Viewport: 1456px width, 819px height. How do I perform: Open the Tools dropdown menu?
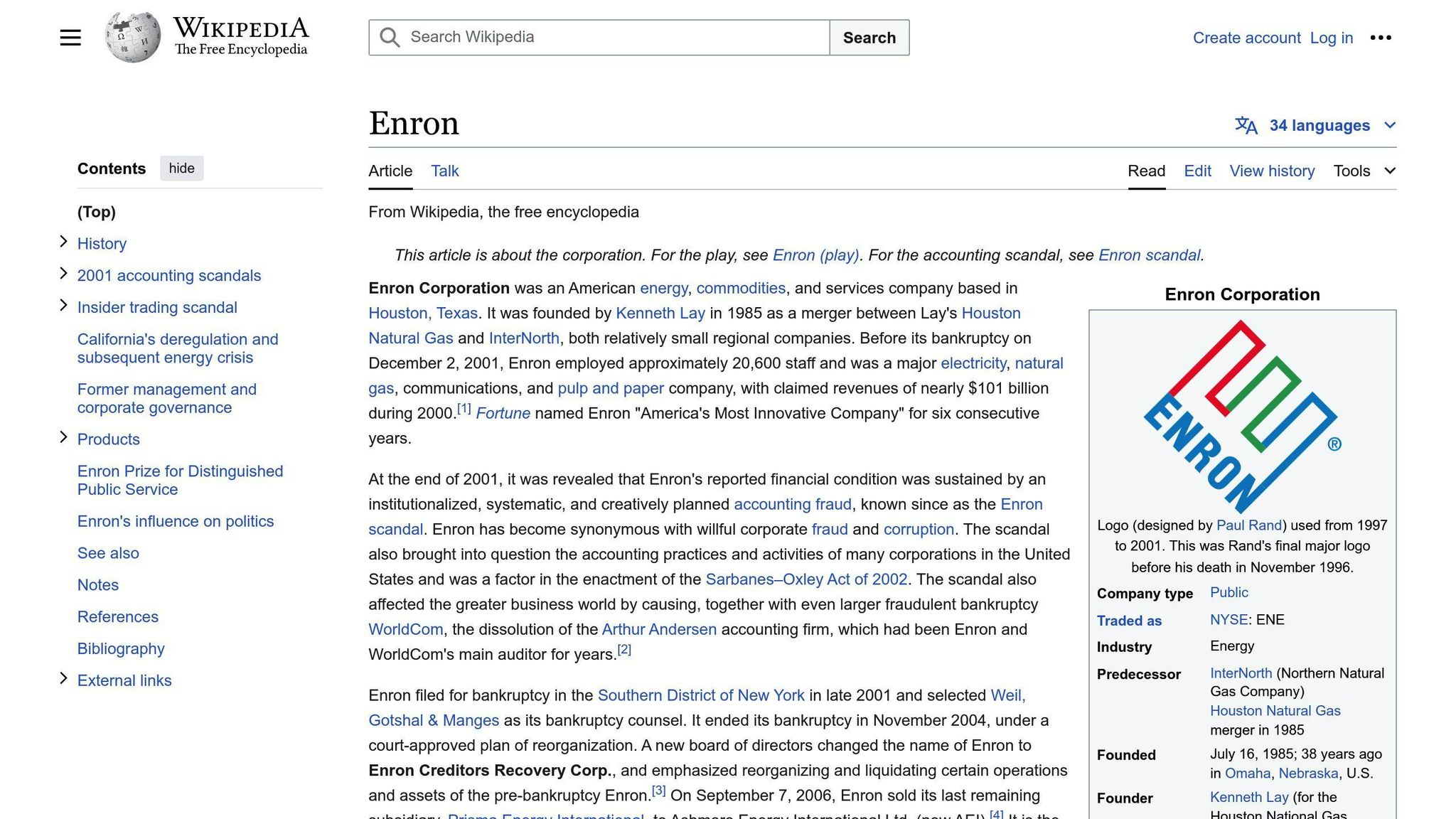(x=1364, y=171)
